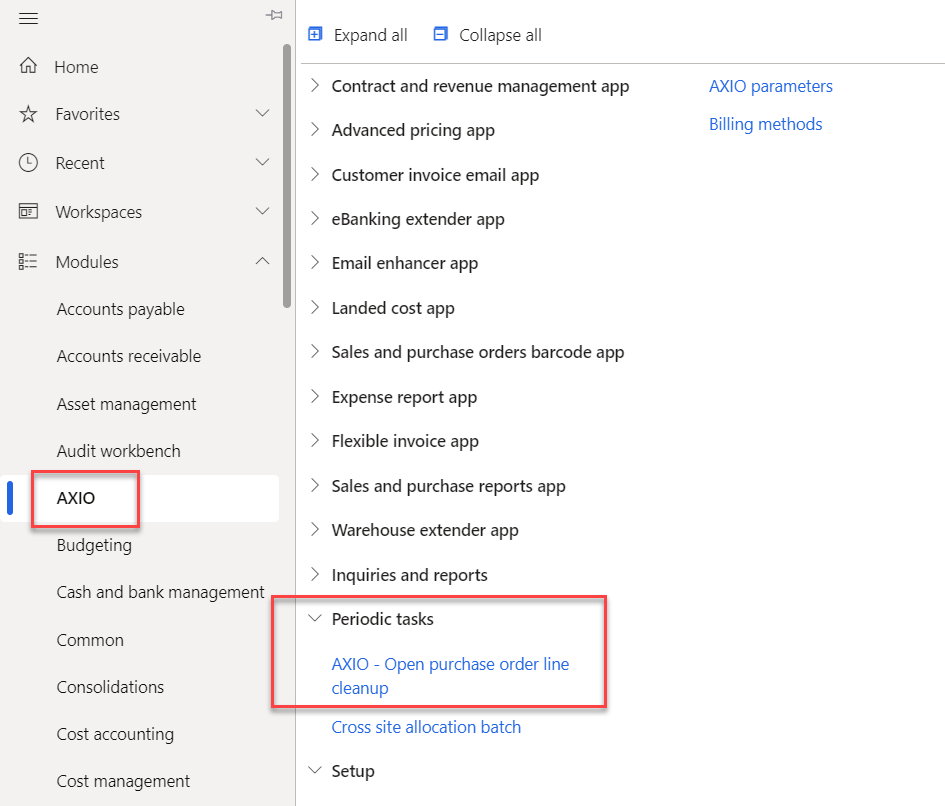
Task: Click the navigation pane scrollbar
Action: [288, 175]
